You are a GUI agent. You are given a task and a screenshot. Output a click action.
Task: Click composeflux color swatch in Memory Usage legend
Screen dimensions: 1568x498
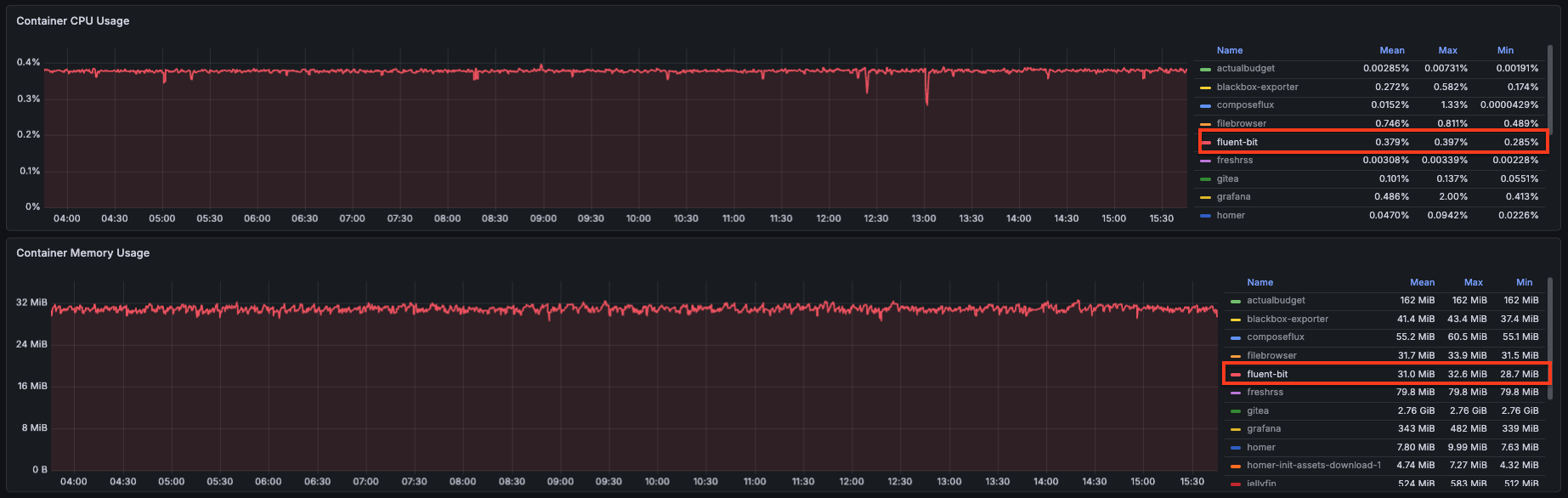[1236, 337]
